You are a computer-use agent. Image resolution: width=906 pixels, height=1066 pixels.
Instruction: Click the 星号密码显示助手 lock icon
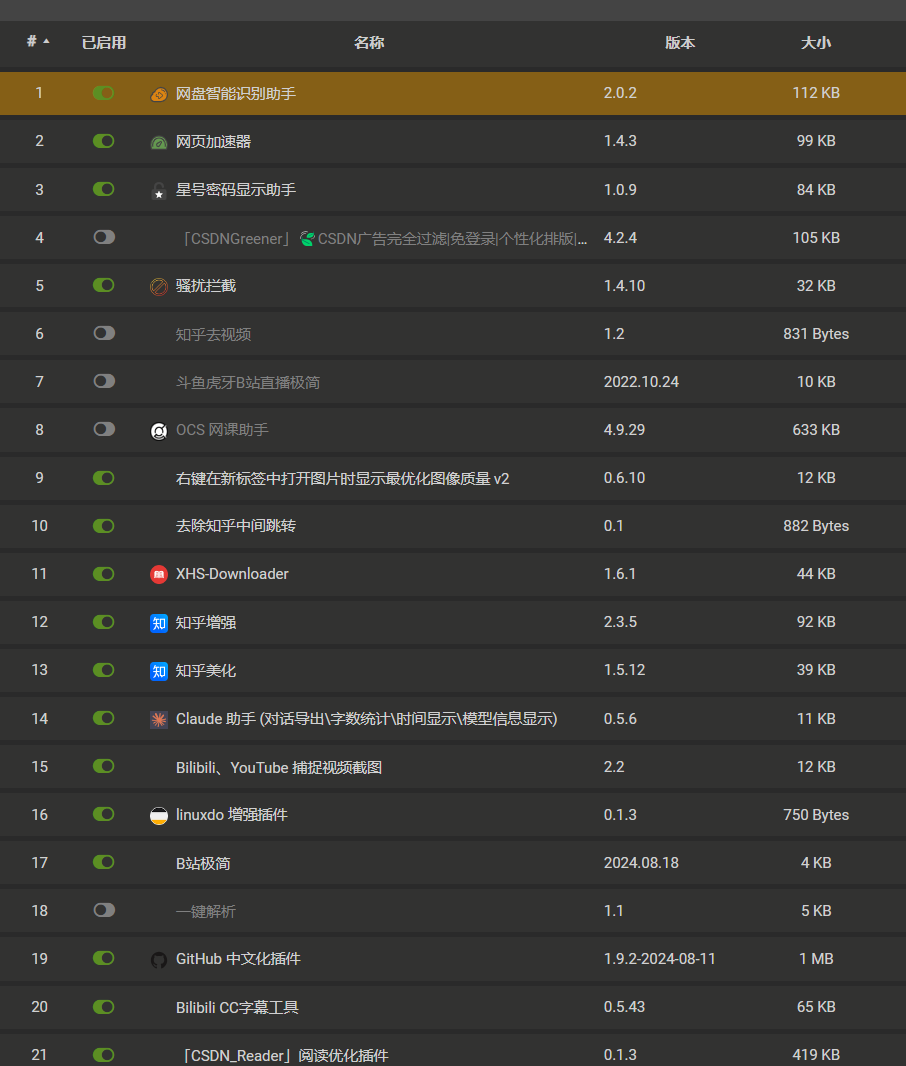pyautogui.click(x=158, y=190)
